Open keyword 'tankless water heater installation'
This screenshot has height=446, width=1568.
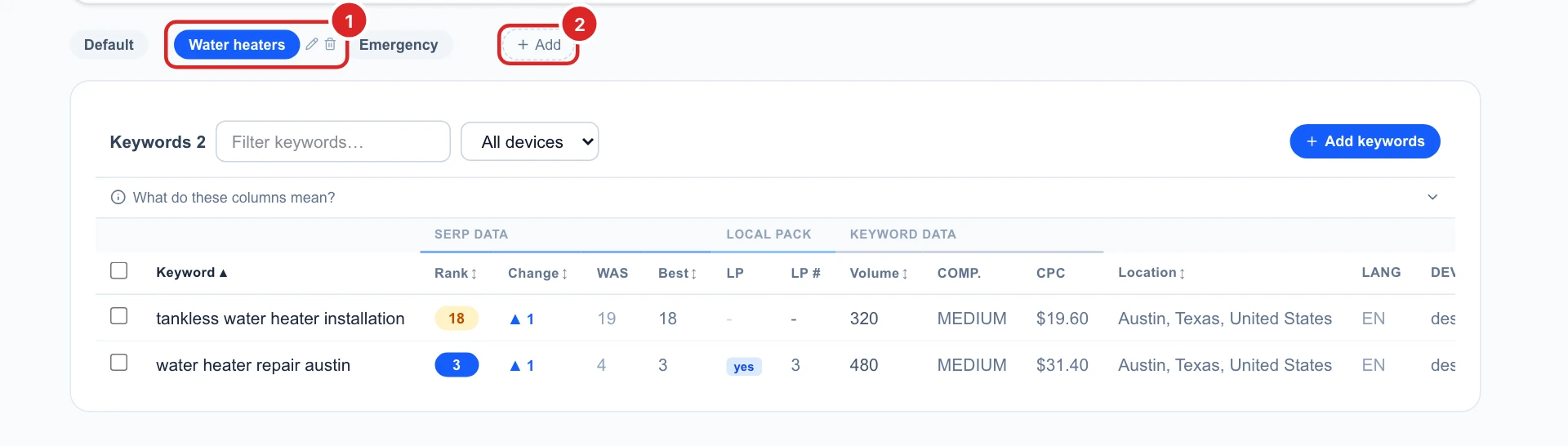click(x=280, y=319)
